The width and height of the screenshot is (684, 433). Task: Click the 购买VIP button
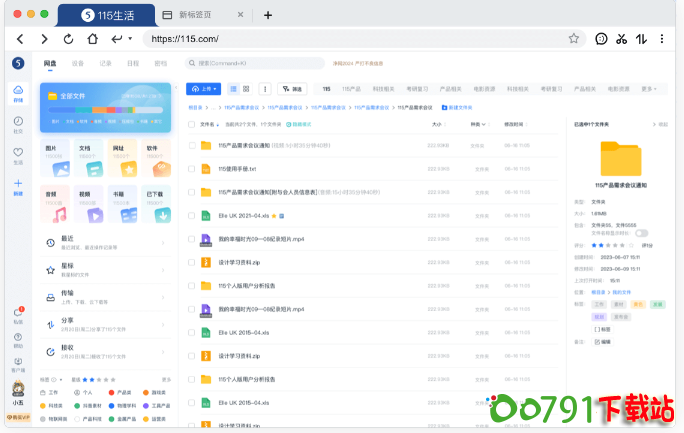point(18,417)
